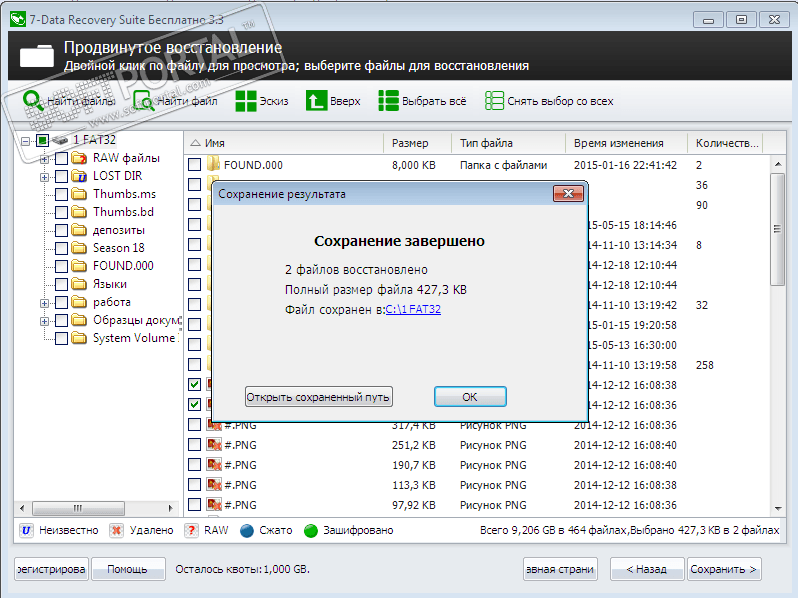Click the 1 FAT32 drive icon
The width and height of the screenshot is (798, 598).
click(x=60, y=140)
